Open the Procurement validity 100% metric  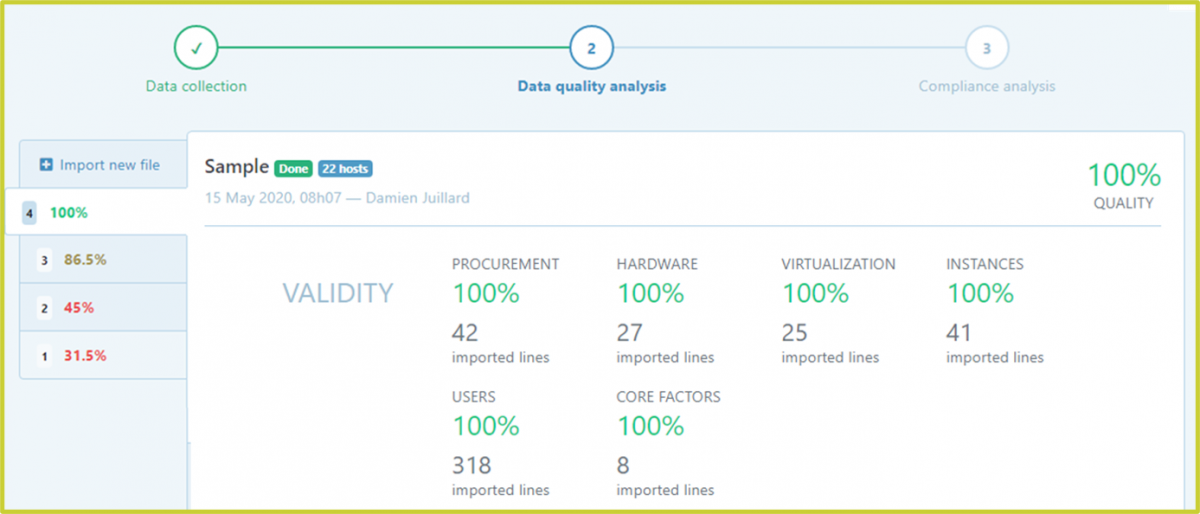point(486,294)
